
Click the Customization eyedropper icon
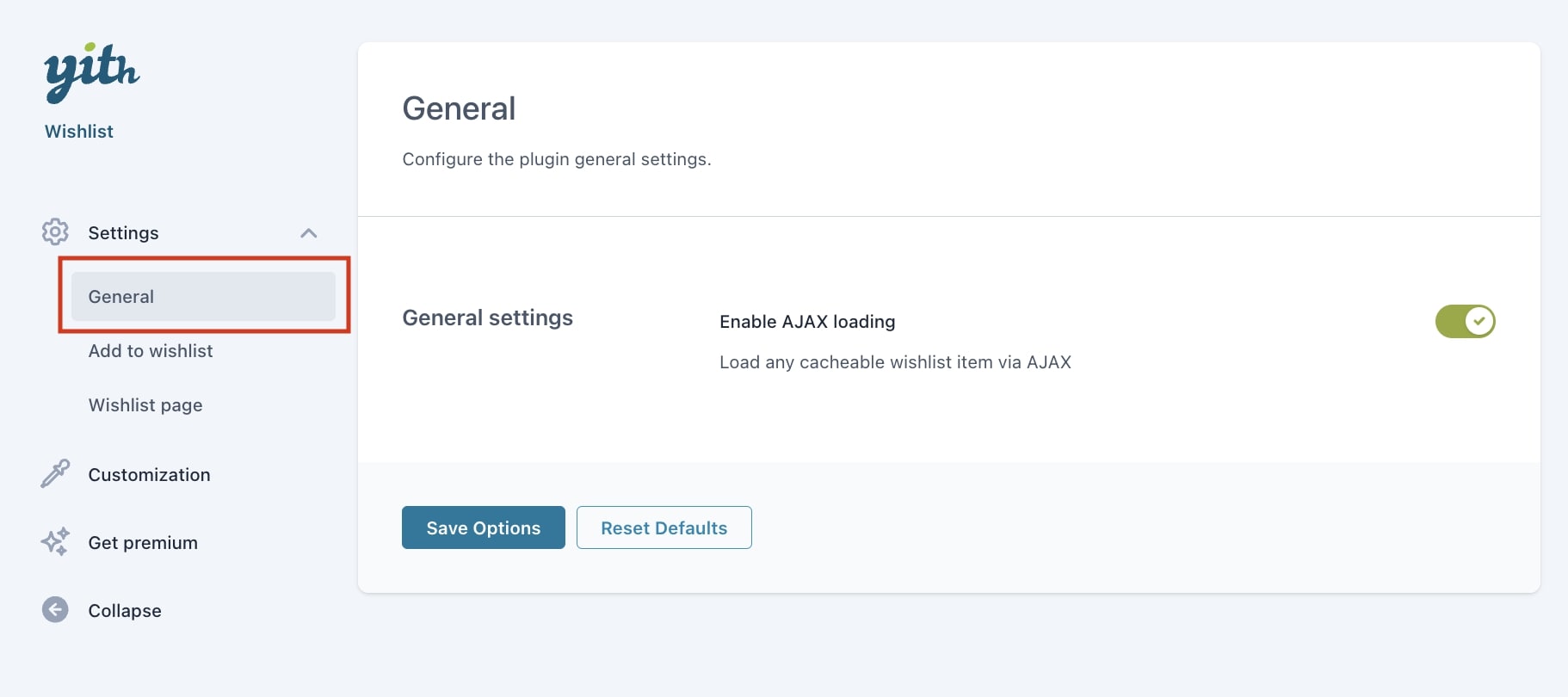tap(55, 473)
